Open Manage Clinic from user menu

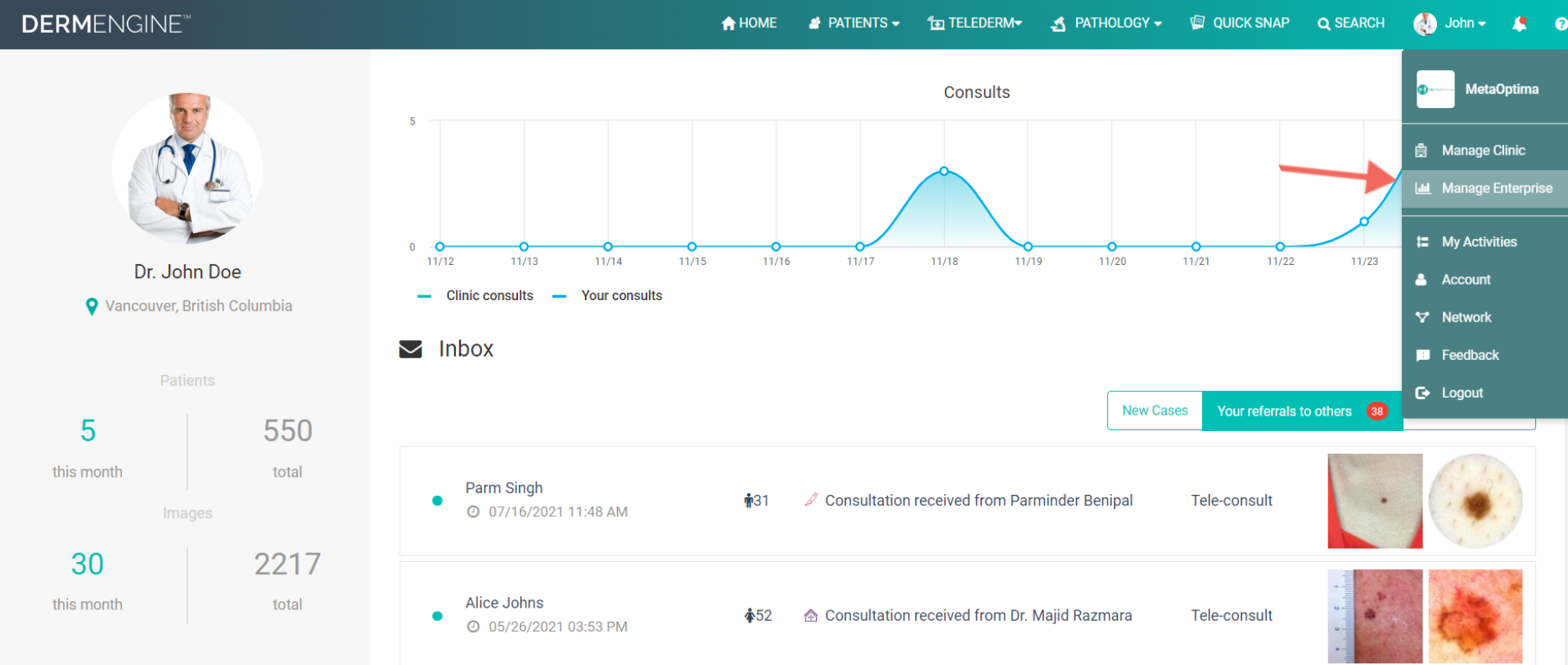(x=1485, y=151)
